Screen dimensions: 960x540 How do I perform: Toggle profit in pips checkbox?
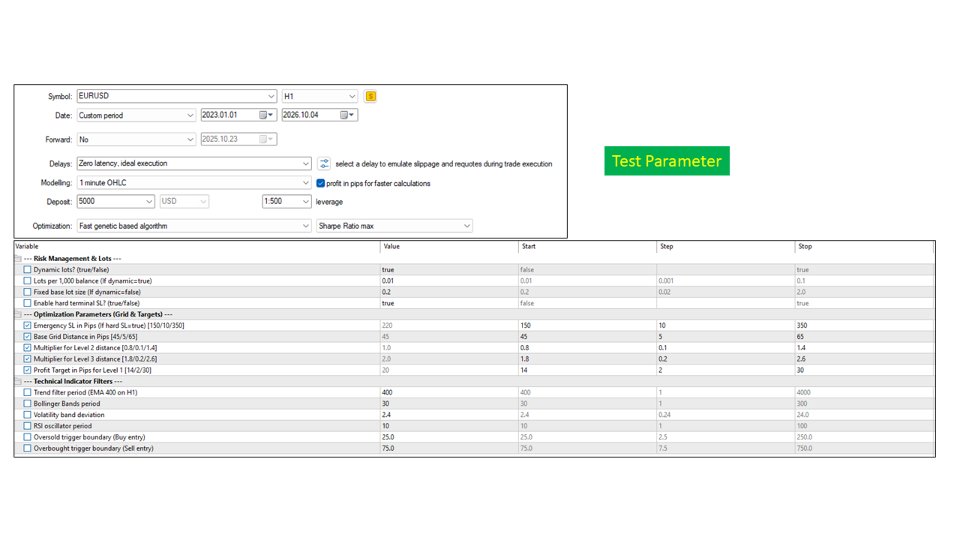pos(320,183)
